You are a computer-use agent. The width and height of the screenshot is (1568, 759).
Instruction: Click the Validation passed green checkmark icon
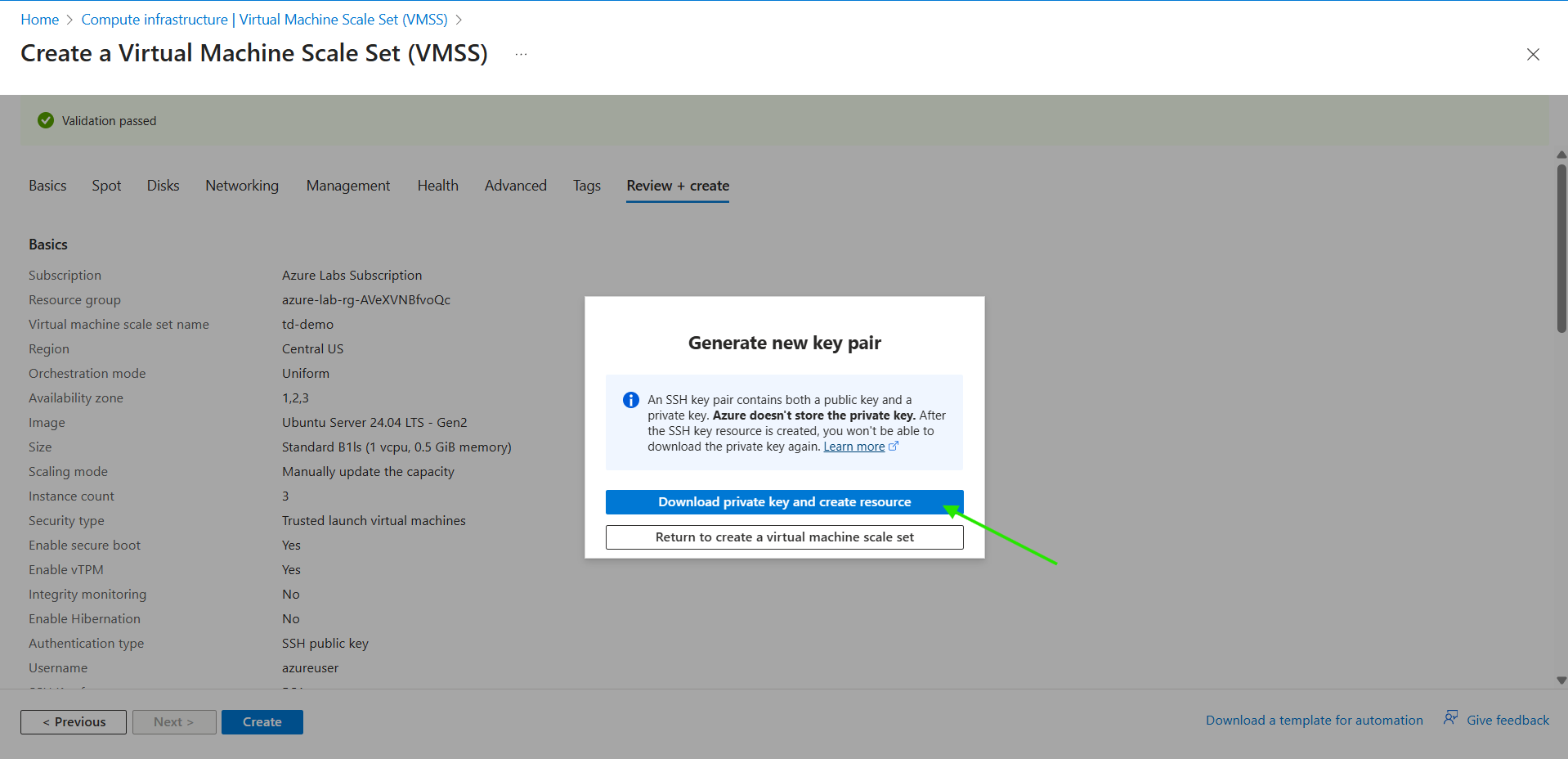46,120
